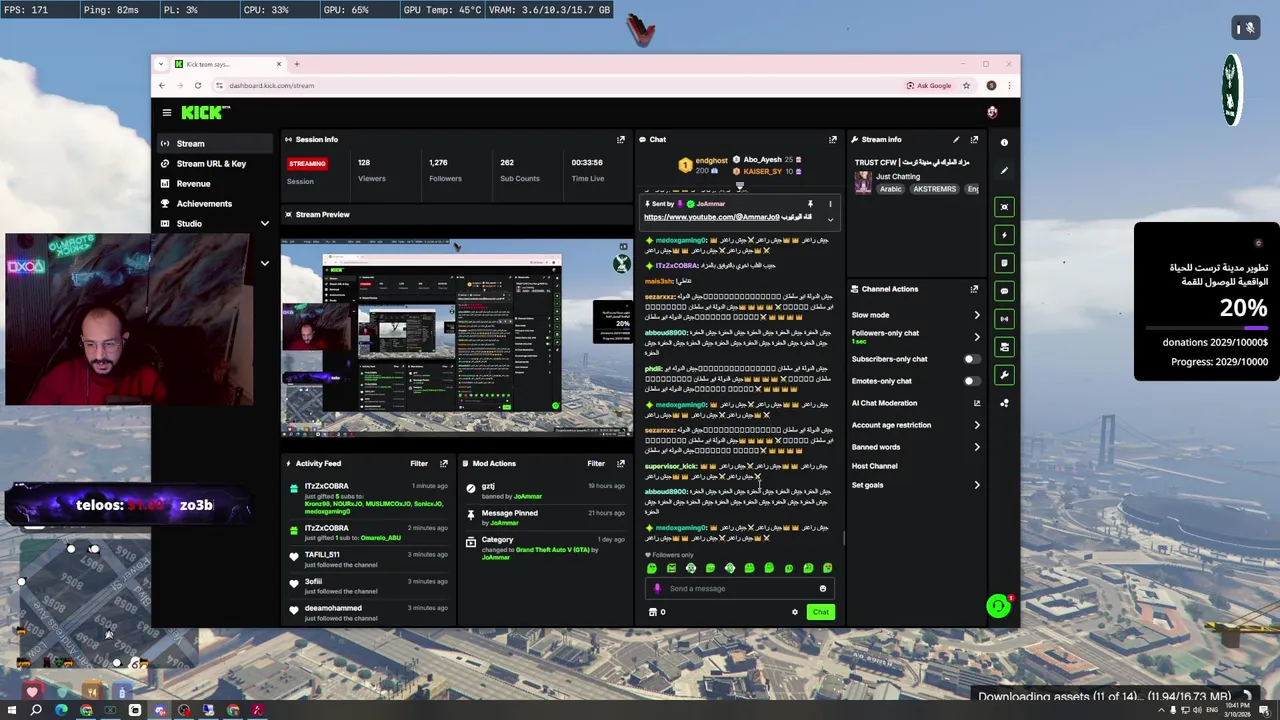This screenshot has width=1280, height=720.
Task: Pop out the Channel Actions panel
Action: click(974, 289)
